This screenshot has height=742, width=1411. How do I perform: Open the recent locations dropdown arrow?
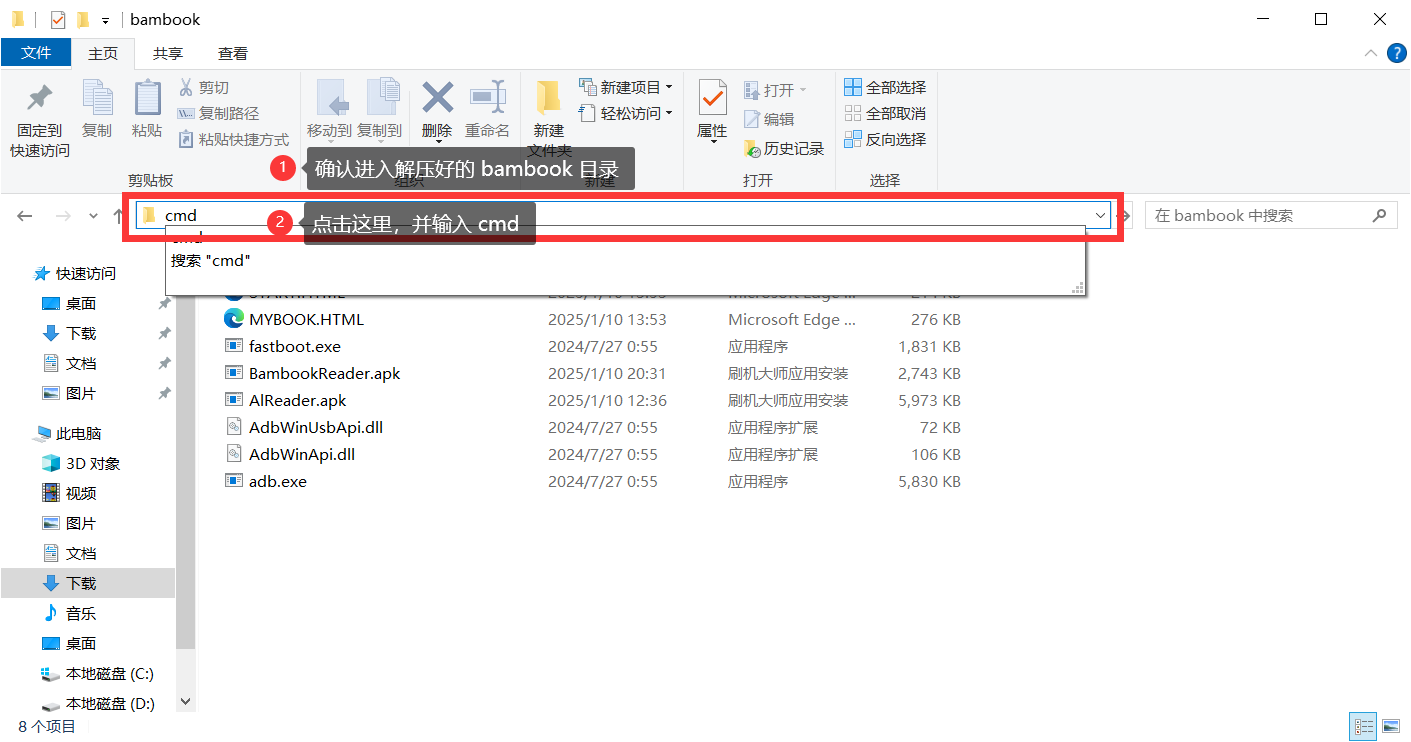point(93,215)
